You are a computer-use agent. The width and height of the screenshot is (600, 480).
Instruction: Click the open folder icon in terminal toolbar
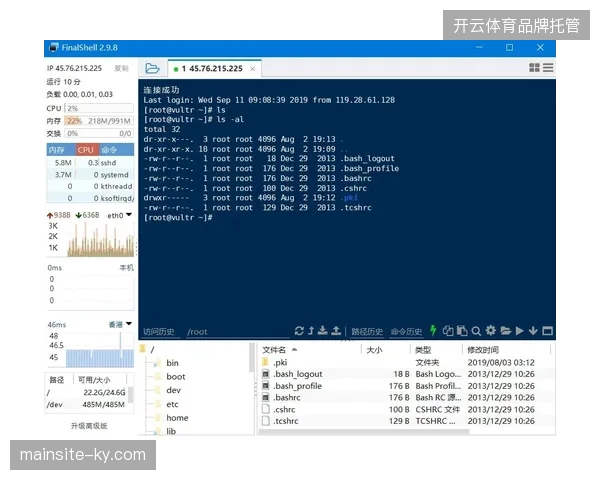[505, 331]
